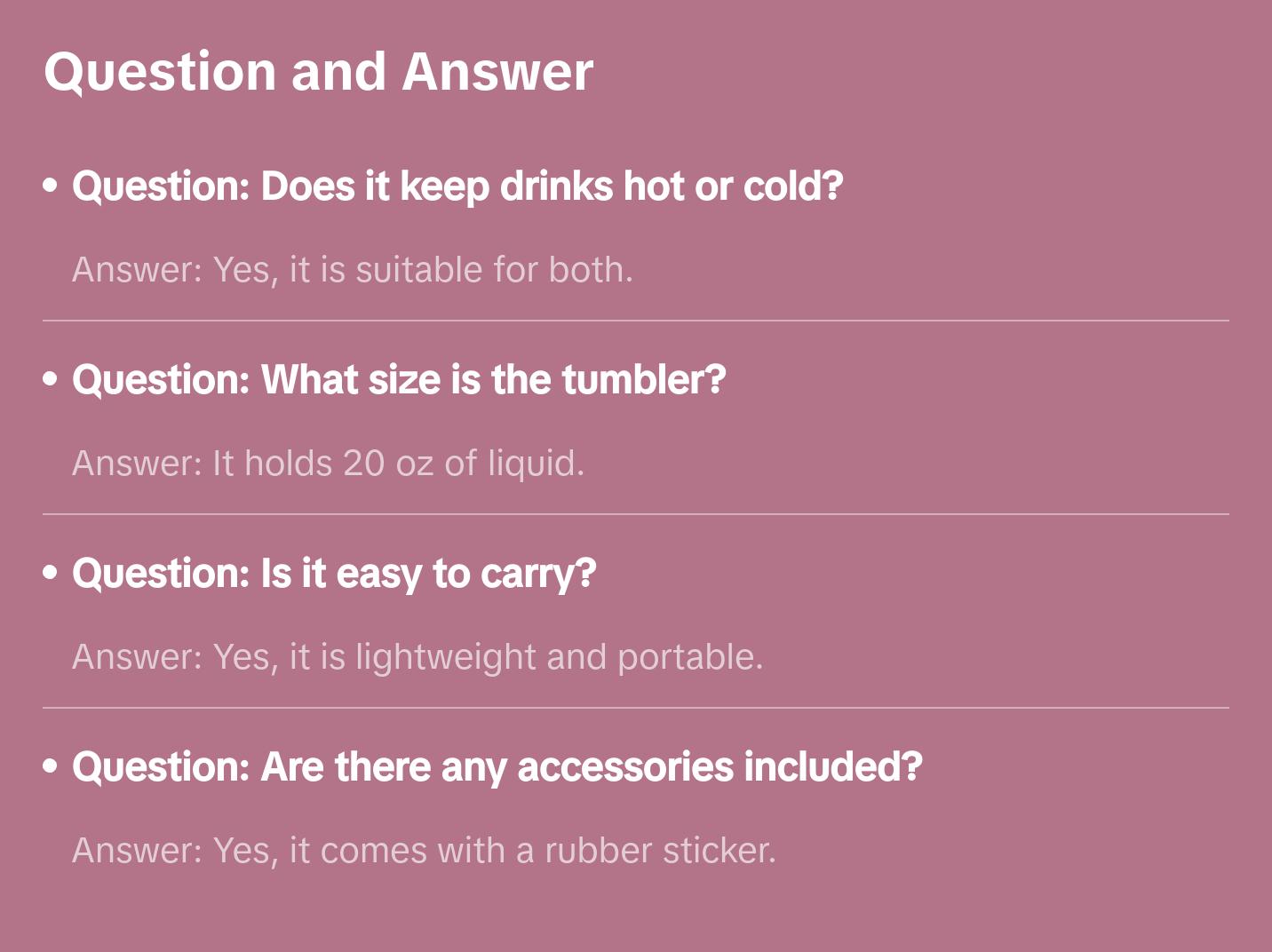
Task: Click the answer 'It holds 20 oz of liquid.'
Action: tap(328, 464)
